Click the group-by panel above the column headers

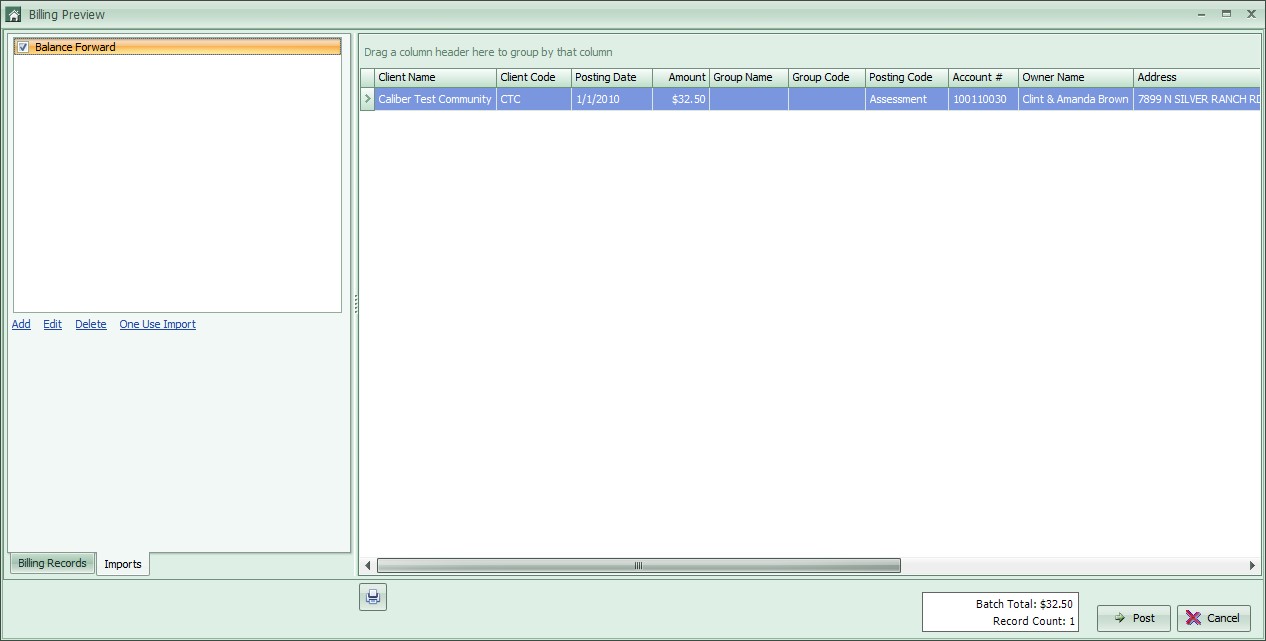coord(810,52)
